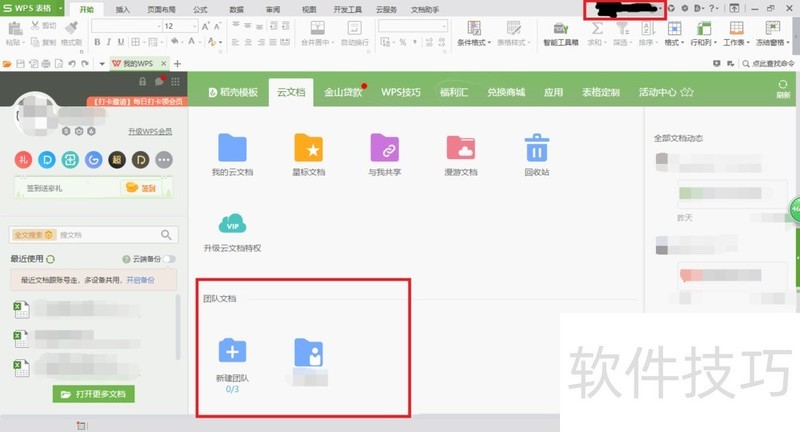Open the 星标文档 starred folder
The width and height of the screenshot is (800, 432).
308,148
